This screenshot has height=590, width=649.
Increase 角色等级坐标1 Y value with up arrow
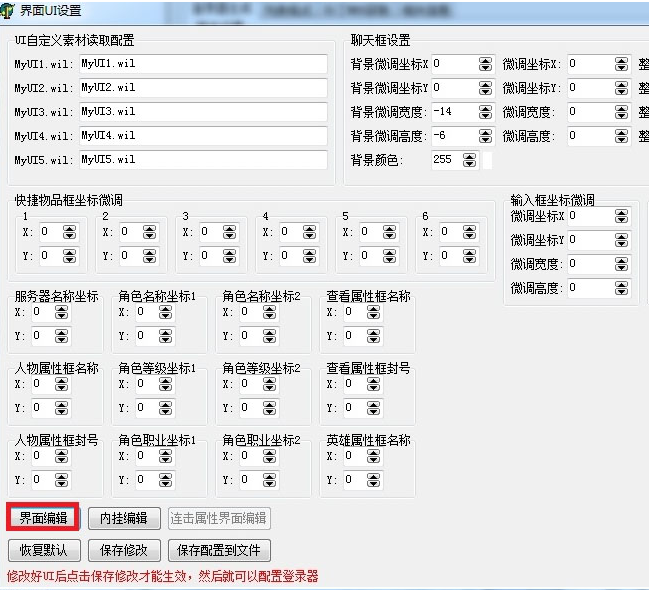tap(174, 404)
